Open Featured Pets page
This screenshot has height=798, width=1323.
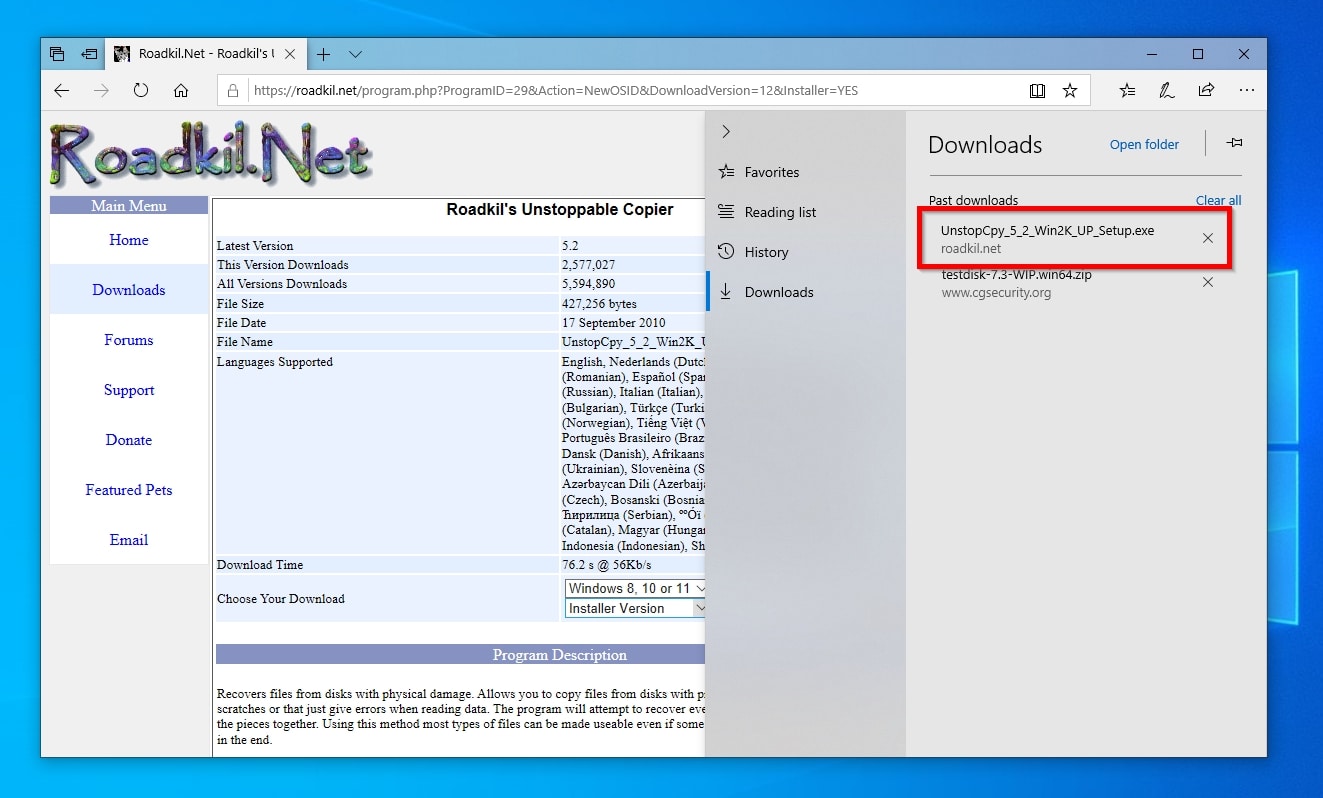point(129,490)
